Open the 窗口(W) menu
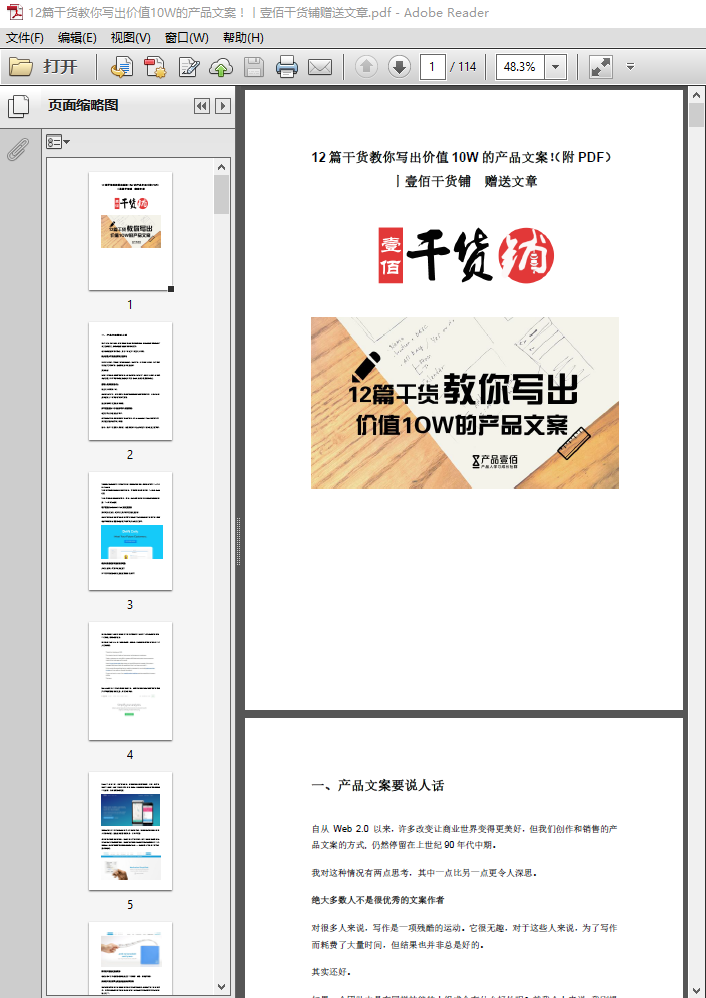The image size is (706, 998). (187, 38)
